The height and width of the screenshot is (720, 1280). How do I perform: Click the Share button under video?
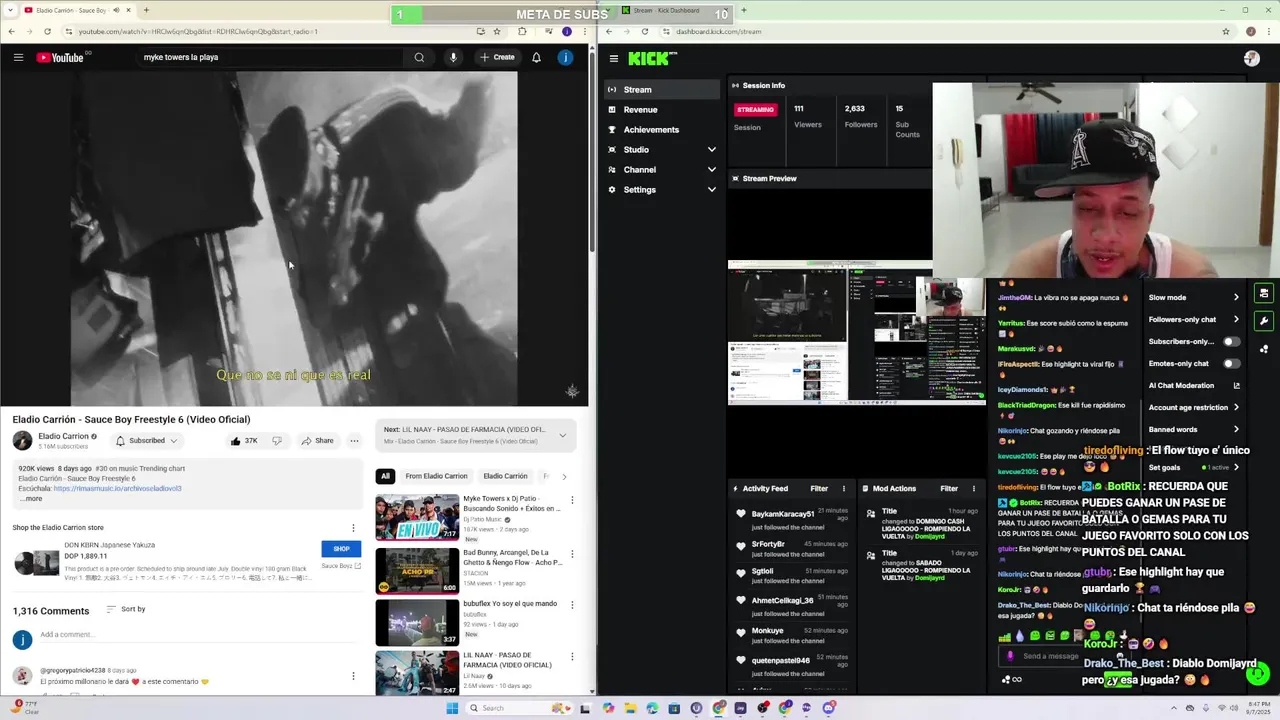click(317, 441)
